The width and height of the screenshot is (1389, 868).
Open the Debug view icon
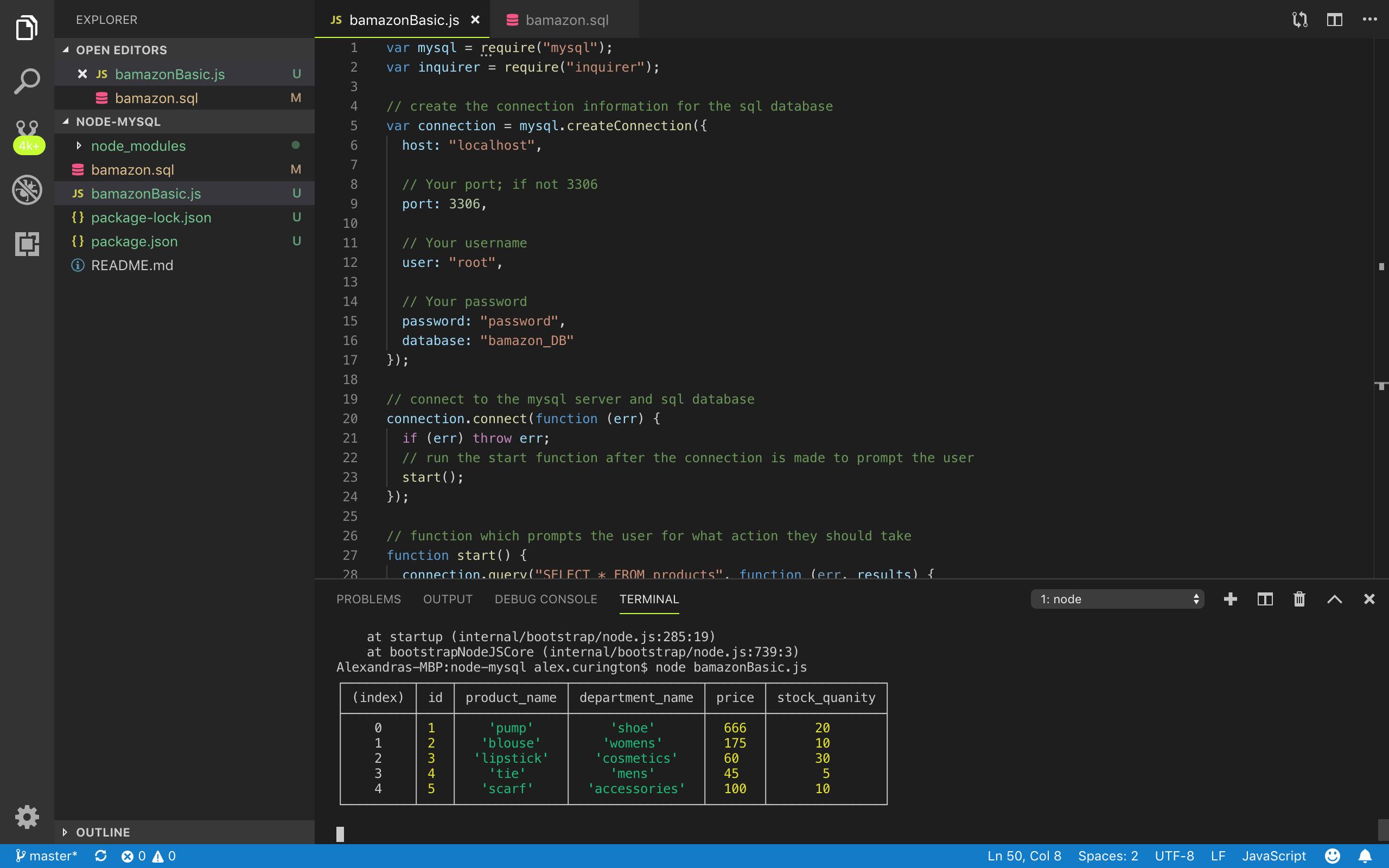coord(27,189)
